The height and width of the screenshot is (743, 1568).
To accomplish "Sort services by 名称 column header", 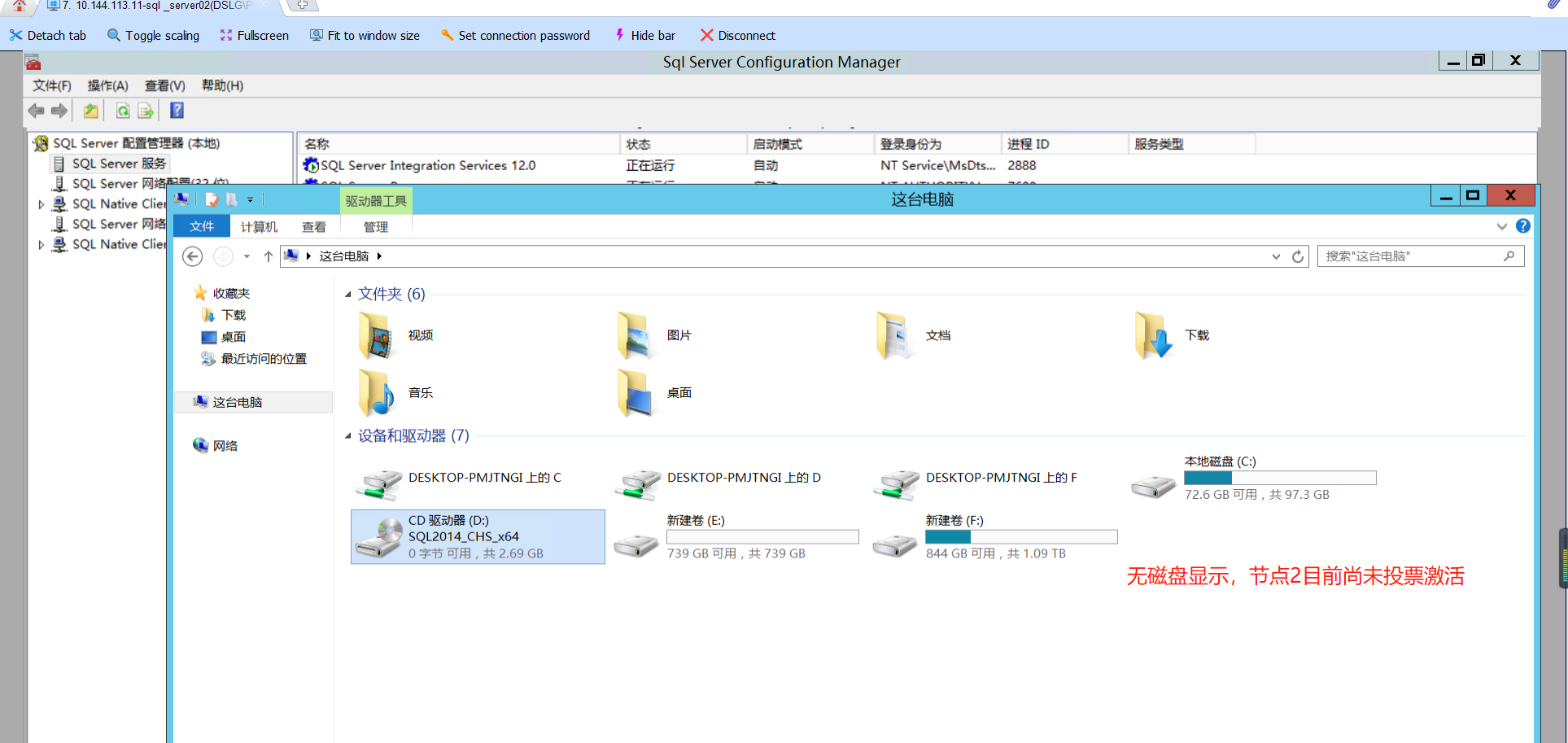I will click(x=458, y=144).
